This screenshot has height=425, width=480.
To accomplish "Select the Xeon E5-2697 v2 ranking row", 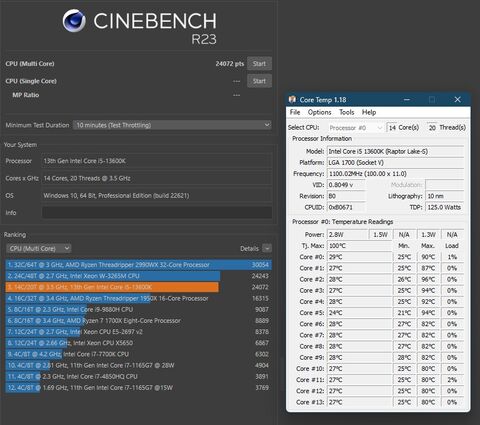I will 138,332.
